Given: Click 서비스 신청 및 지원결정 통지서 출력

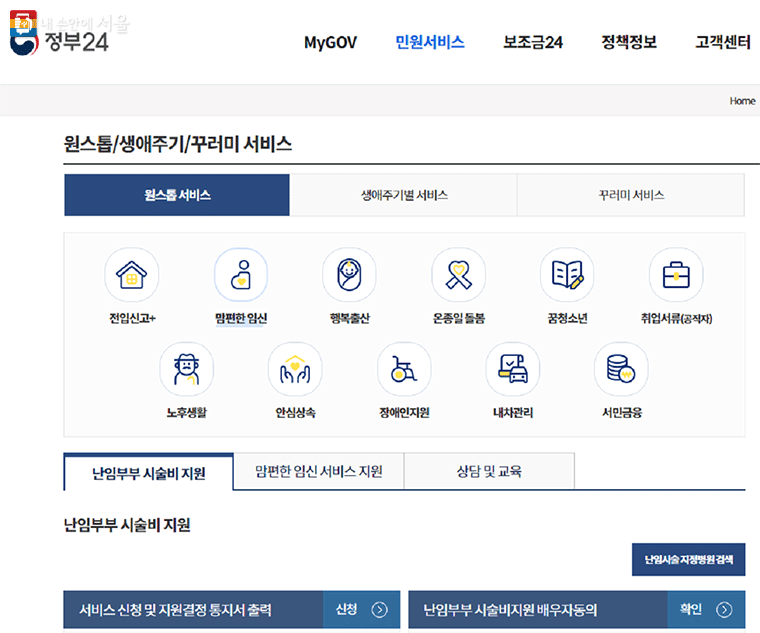Looking at the screenshot, I should (232, 610).
